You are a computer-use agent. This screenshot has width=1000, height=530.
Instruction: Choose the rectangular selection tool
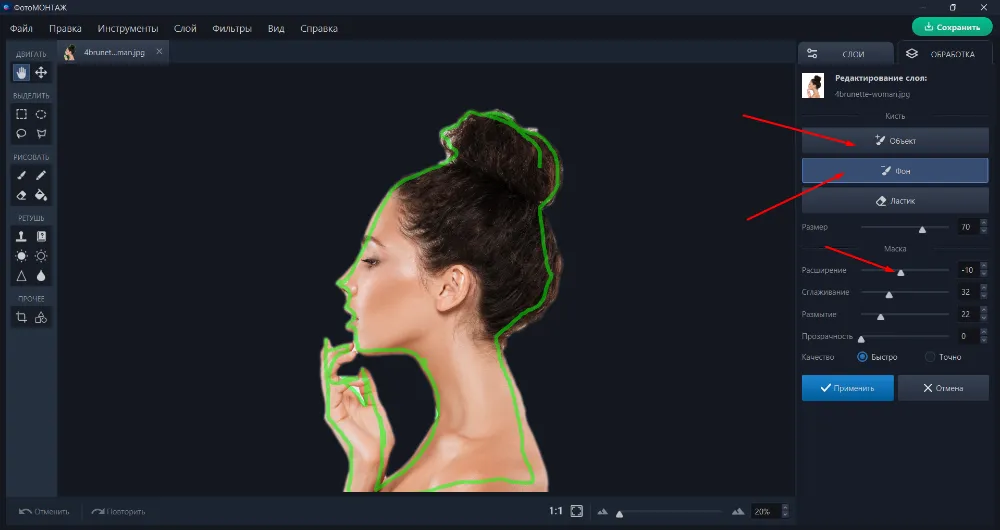click(21, 114)
